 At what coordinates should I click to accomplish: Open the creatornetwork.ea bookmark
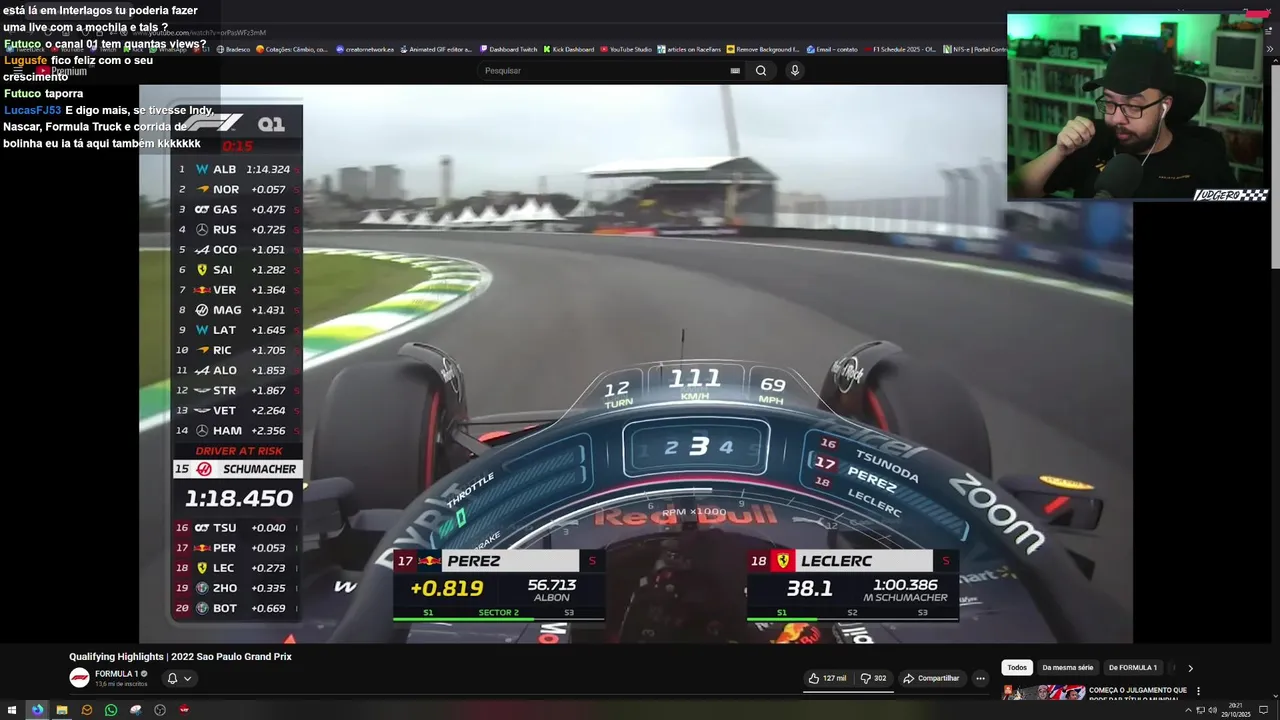(x=365, y=49)
